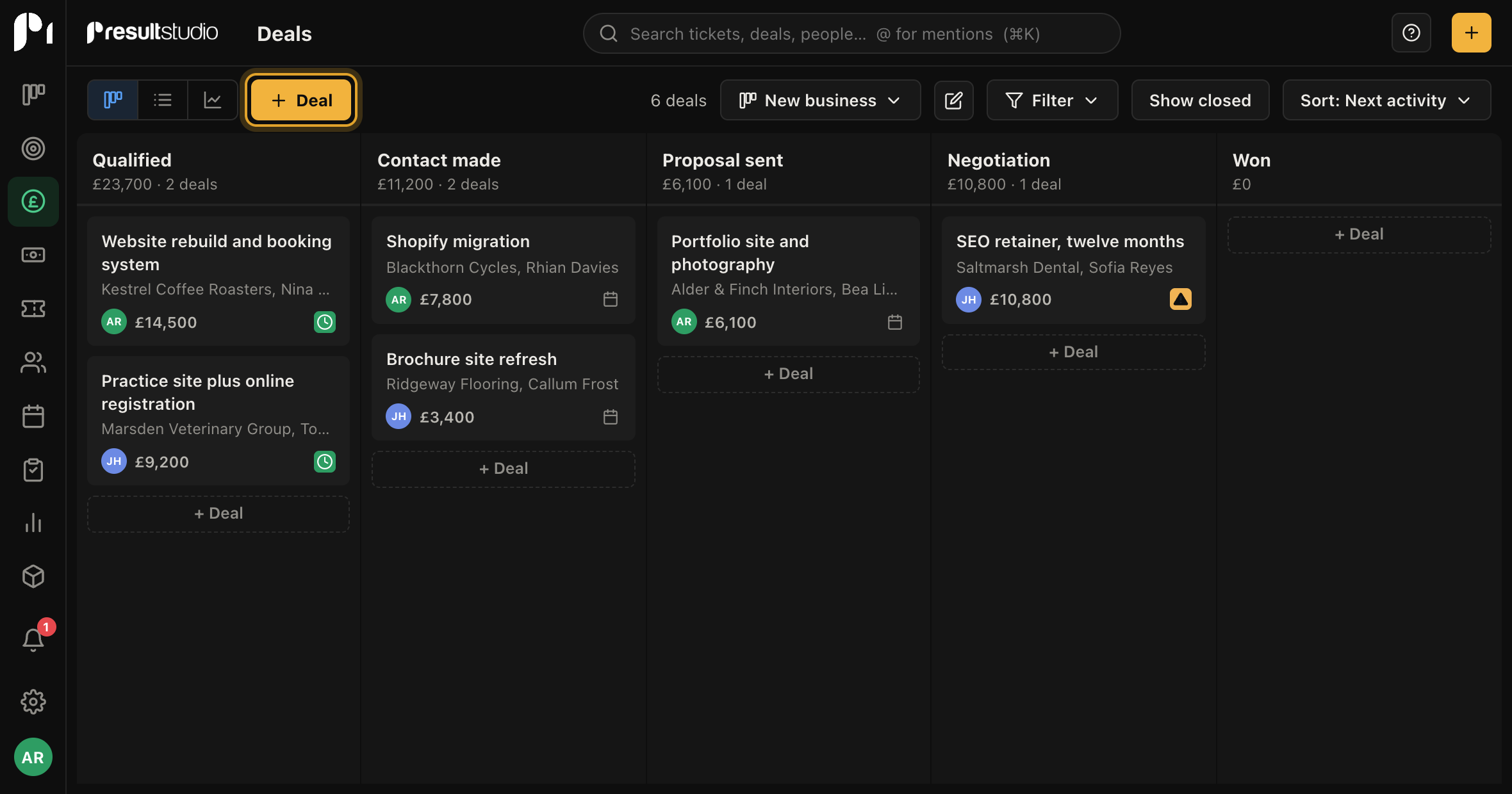
Task: Add a deal in the Contact made column
Action: [x=504, y=469]
